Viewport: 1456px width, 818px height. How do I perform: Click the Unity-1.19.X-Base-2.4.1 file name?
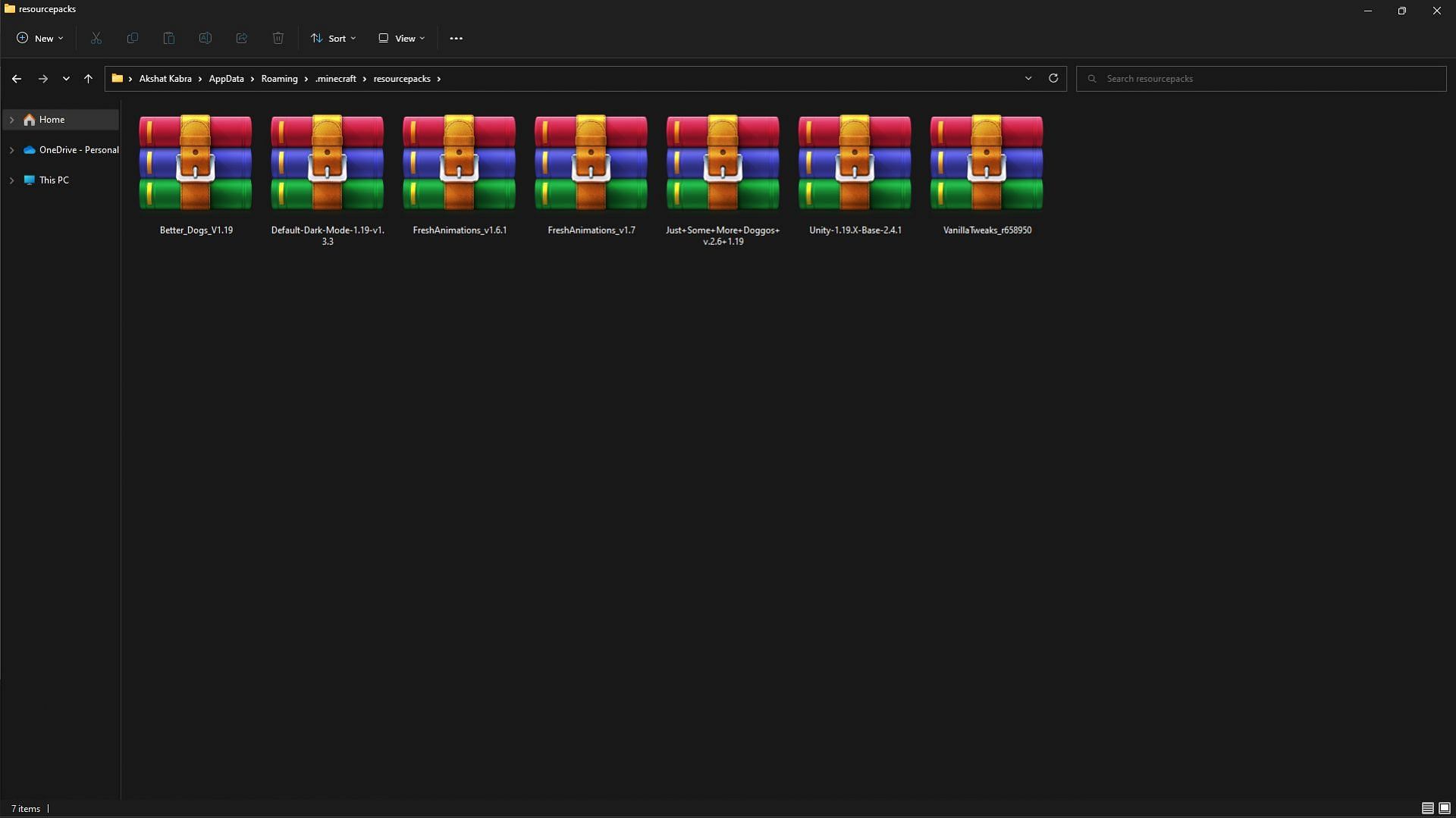point(855,230)
